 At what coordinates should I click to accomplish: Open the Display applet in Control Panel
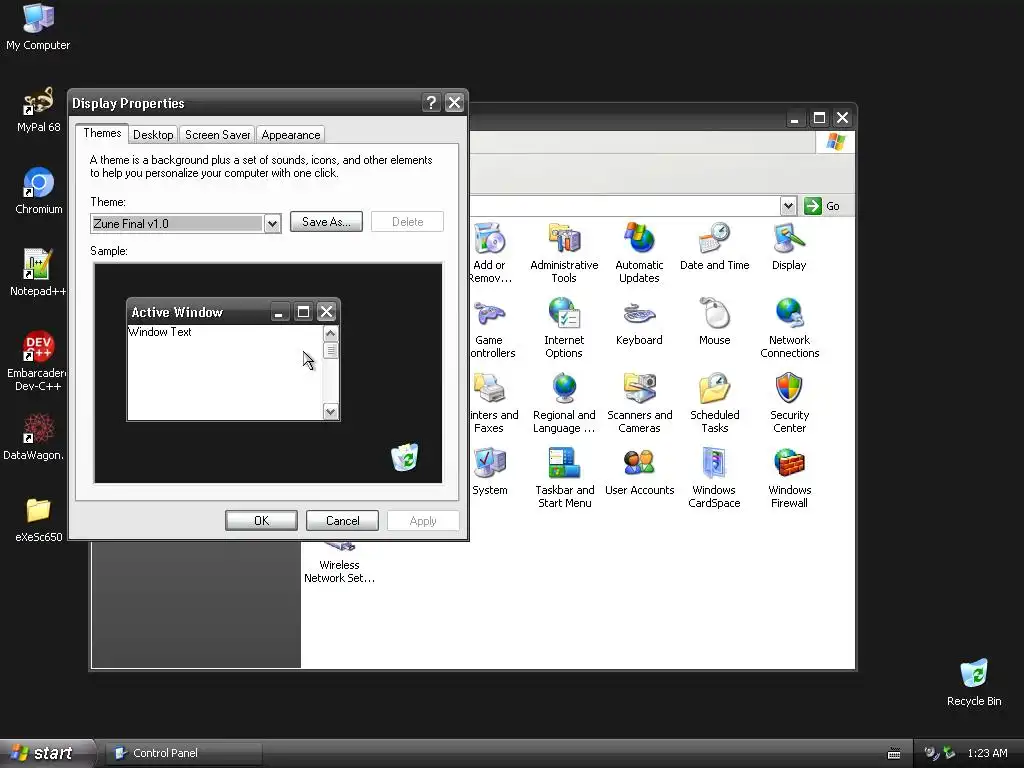coord(789,246)
